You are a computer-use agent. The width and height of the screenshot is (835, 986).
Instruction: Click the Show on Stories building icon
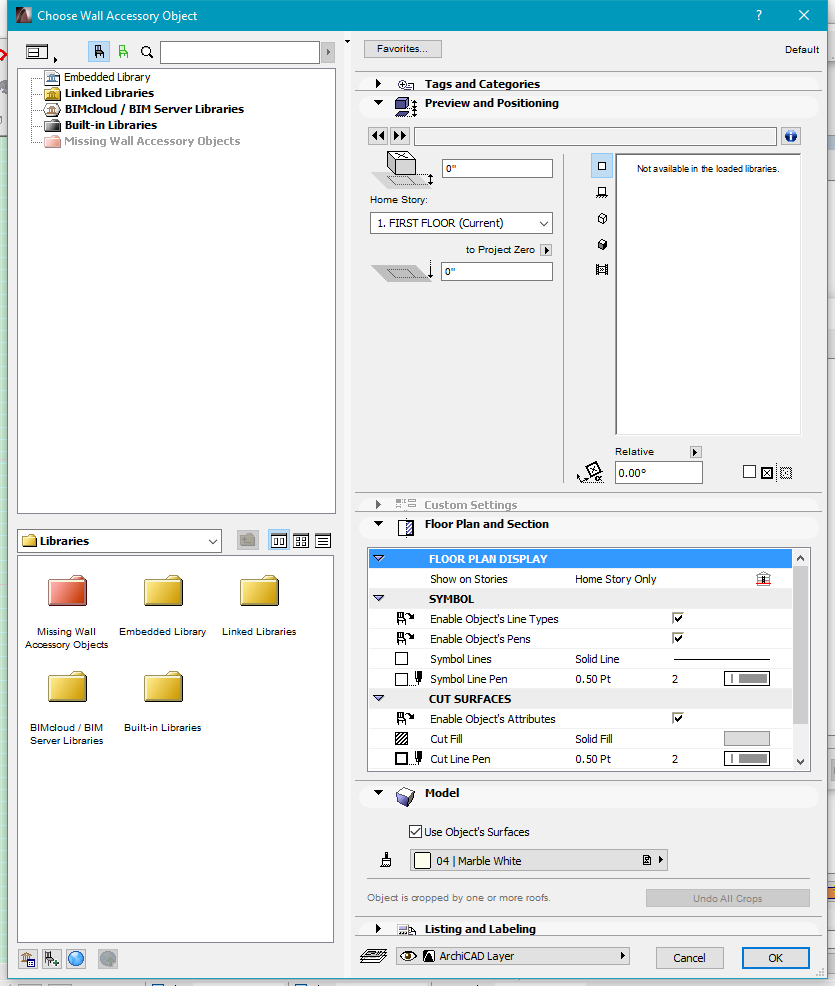[763, 579]
